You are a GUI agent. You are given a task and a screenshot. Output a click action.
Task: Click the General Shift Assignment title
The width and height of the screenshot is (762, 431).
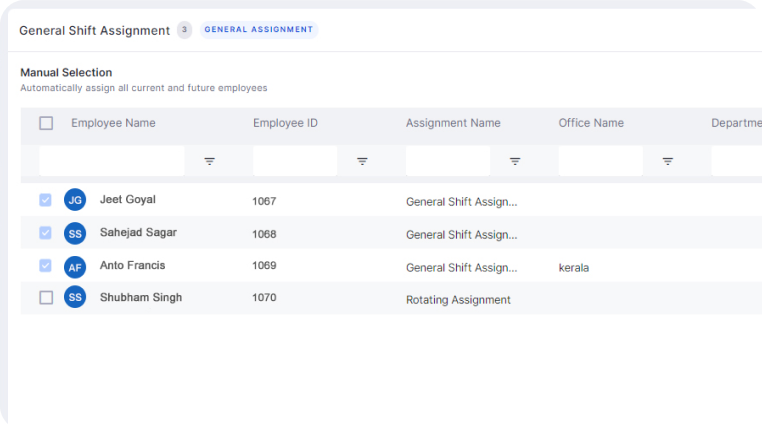click(95, 31)
